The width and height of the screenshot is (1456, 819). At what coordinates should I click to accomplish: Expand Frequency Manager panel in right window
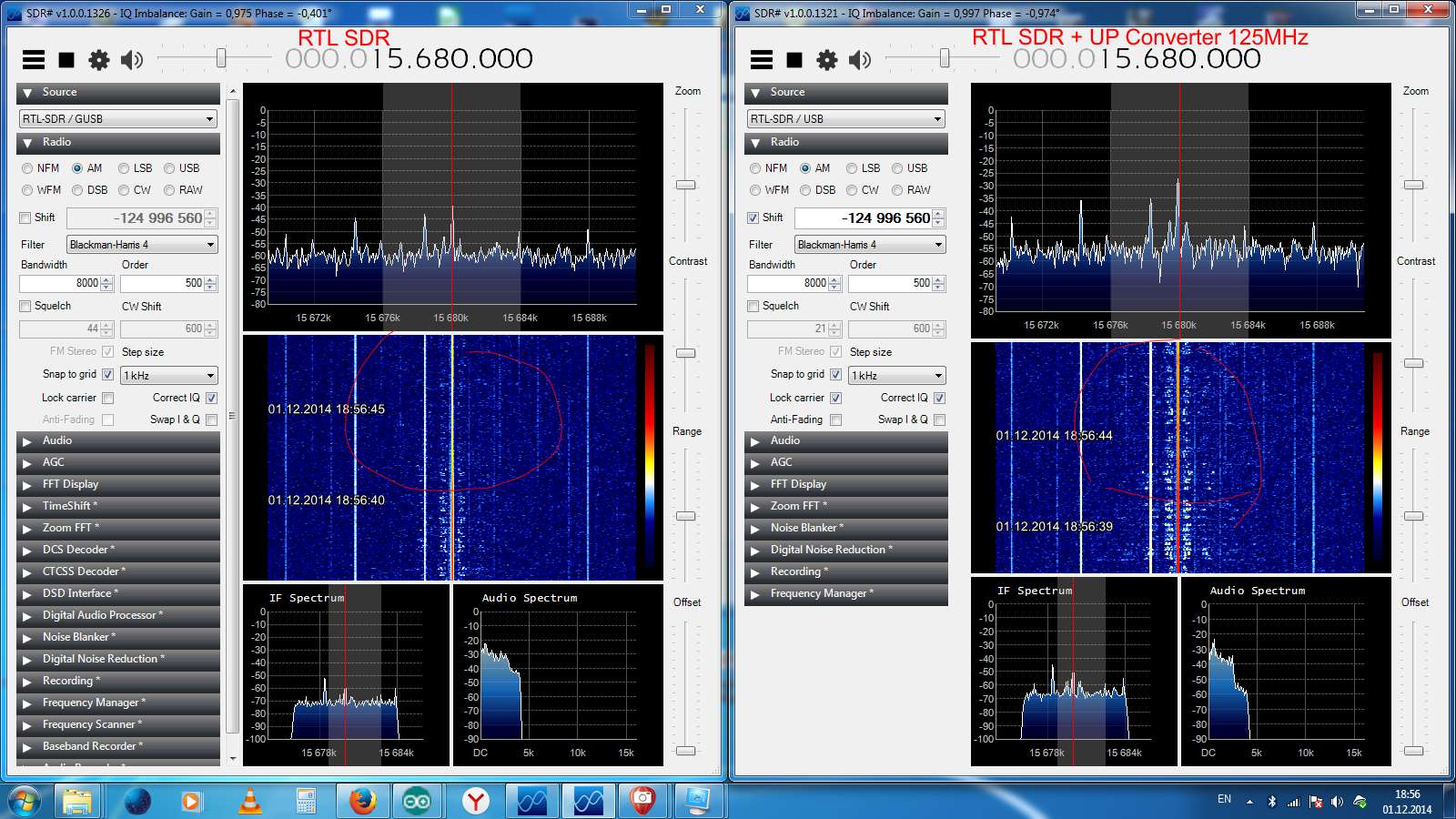point(846,593)
